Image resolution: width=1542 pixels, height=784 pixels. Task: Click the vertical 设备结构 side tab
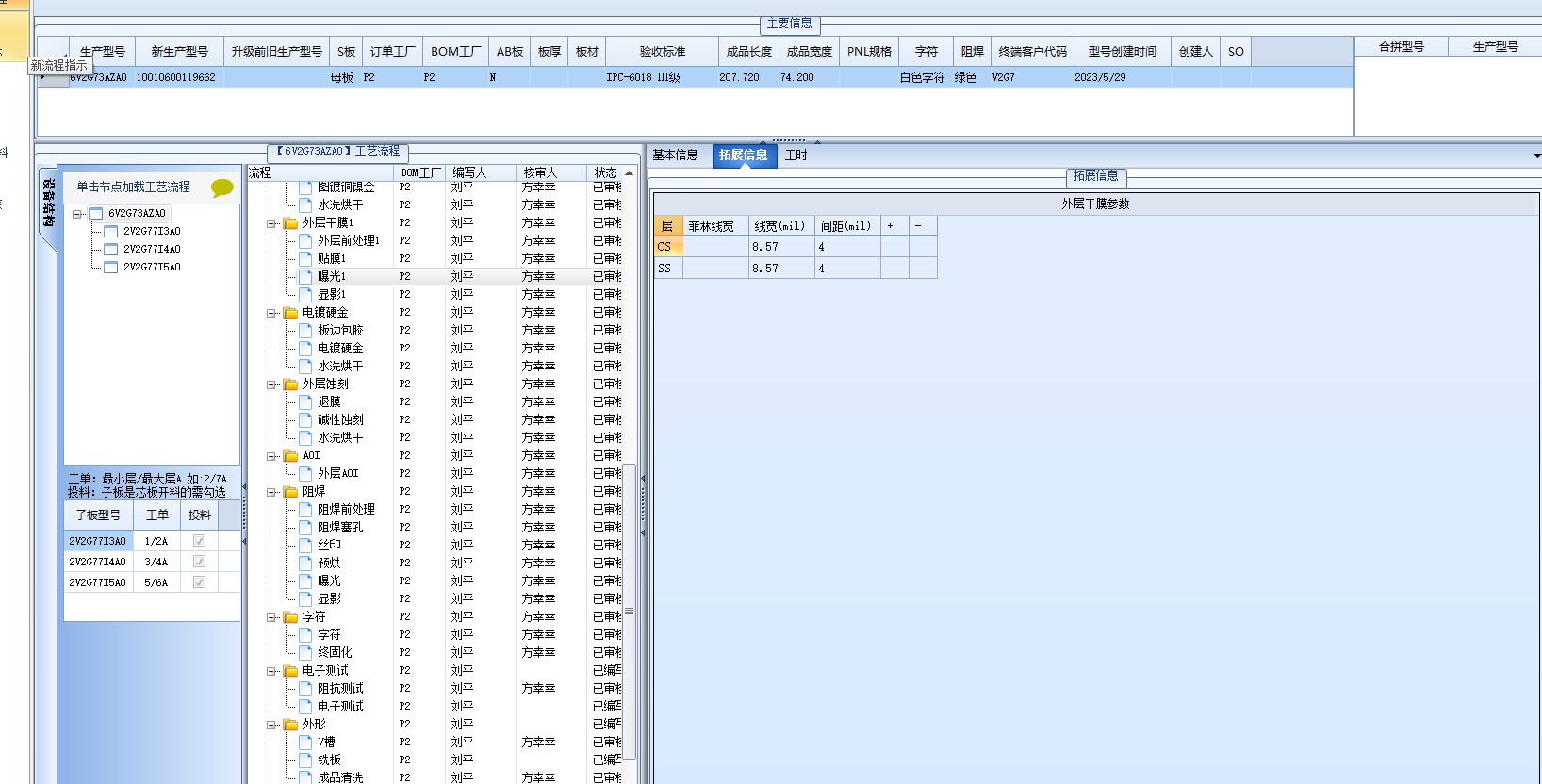[49, 203]
